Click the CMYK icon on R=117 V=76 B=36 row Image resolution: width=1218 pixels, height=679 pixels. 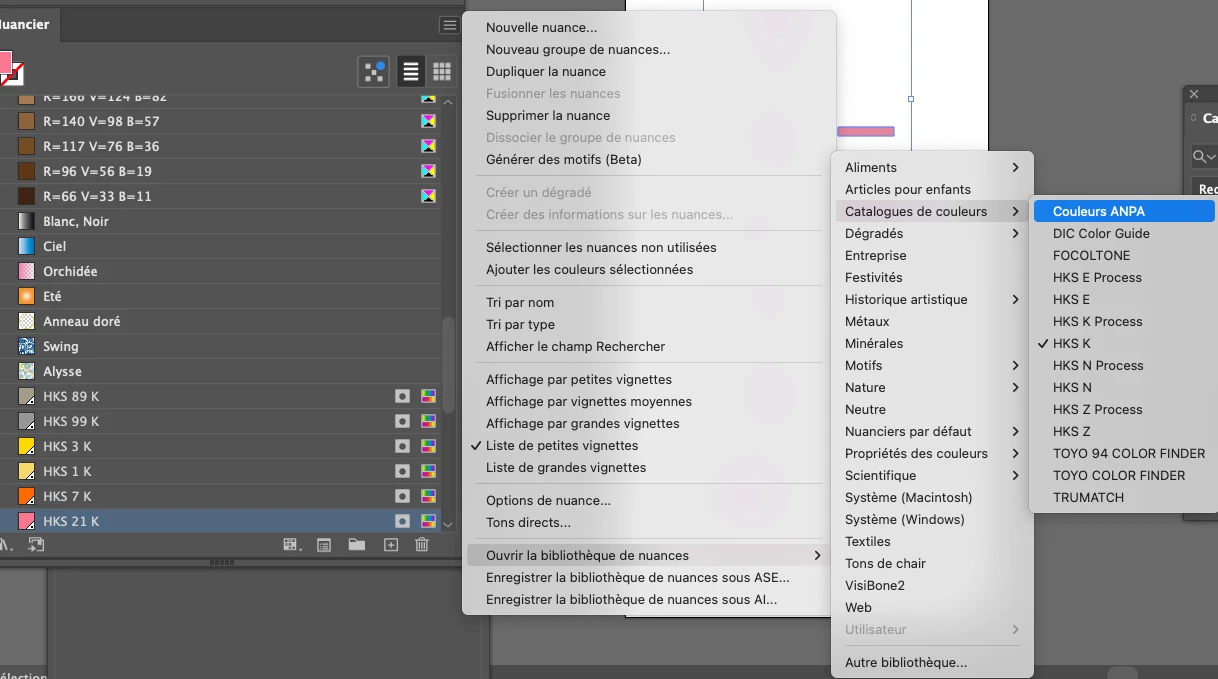coord(428,146)
